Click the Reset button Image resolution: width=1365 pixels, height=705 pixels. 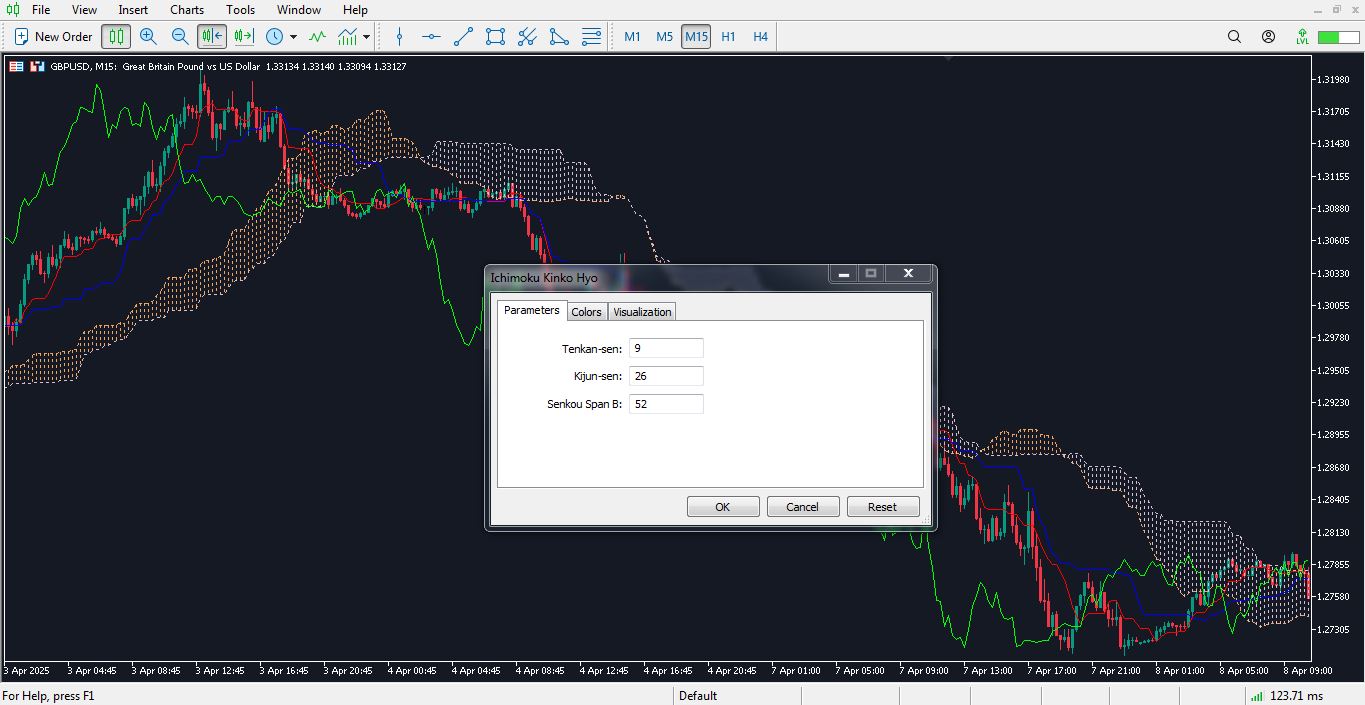(882, 507)
